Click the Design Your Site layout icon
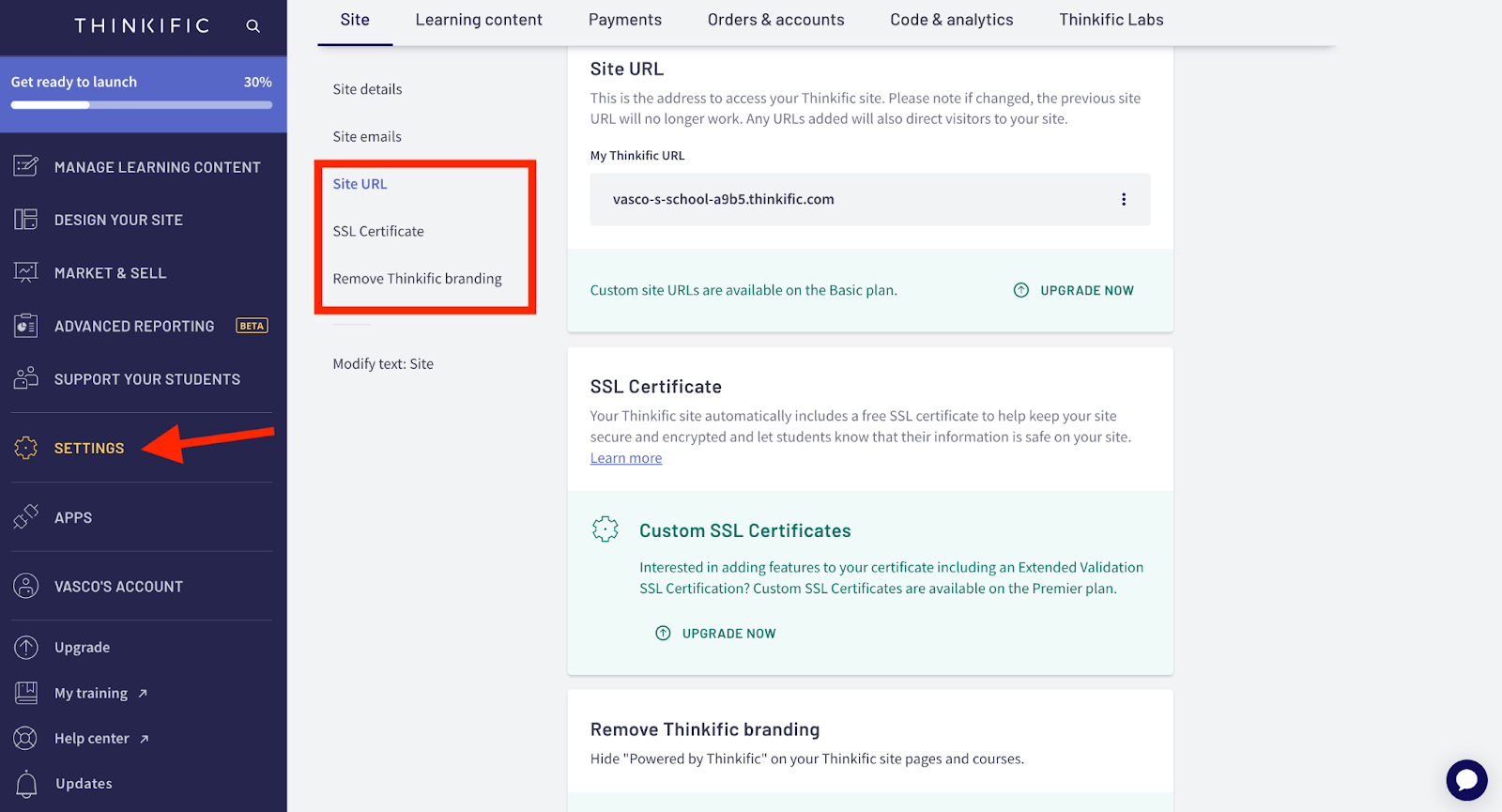Viewport: 1502px width, 812px height. pos(26,220)
